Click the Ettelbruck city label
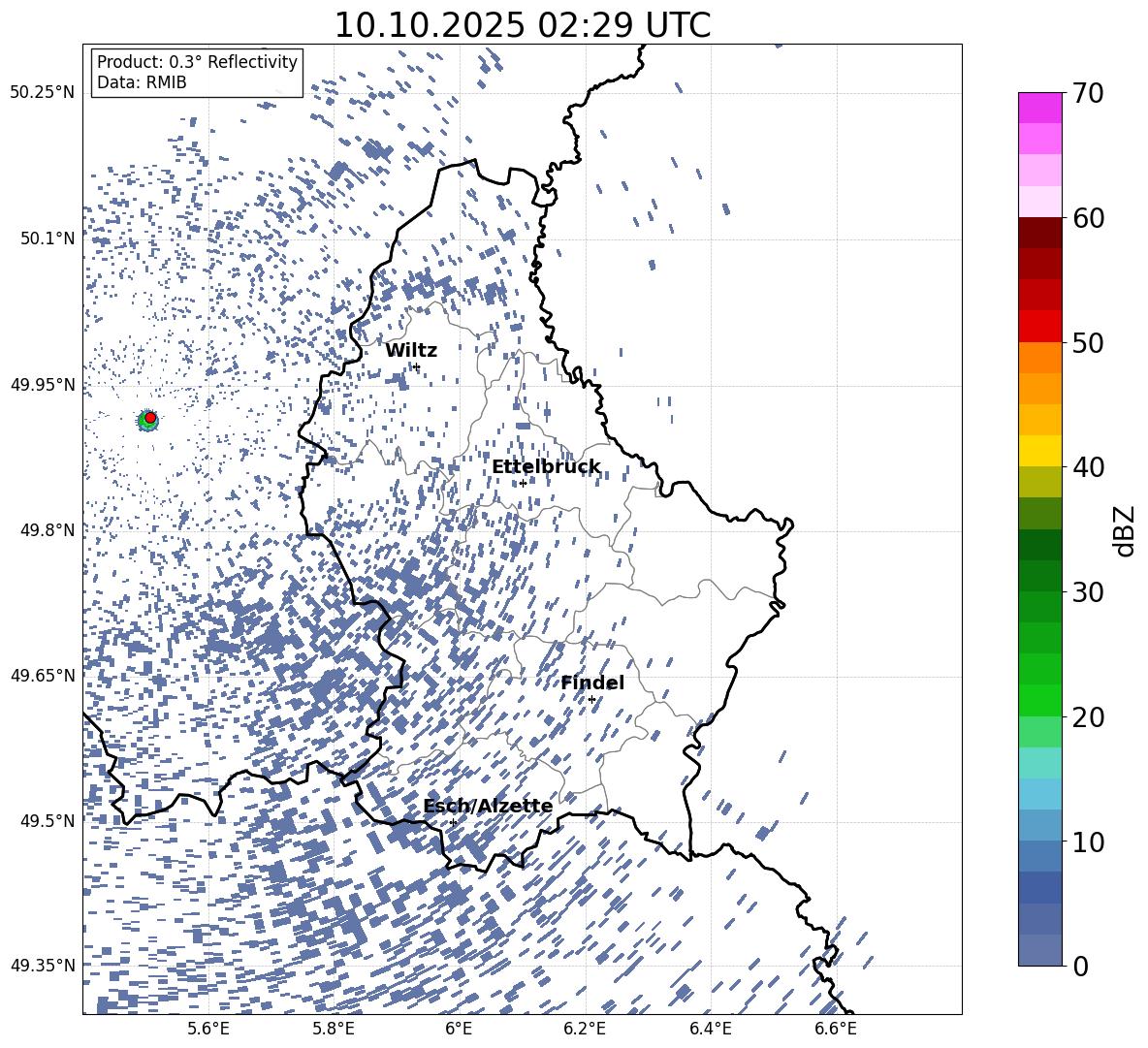 click(546, 467)
